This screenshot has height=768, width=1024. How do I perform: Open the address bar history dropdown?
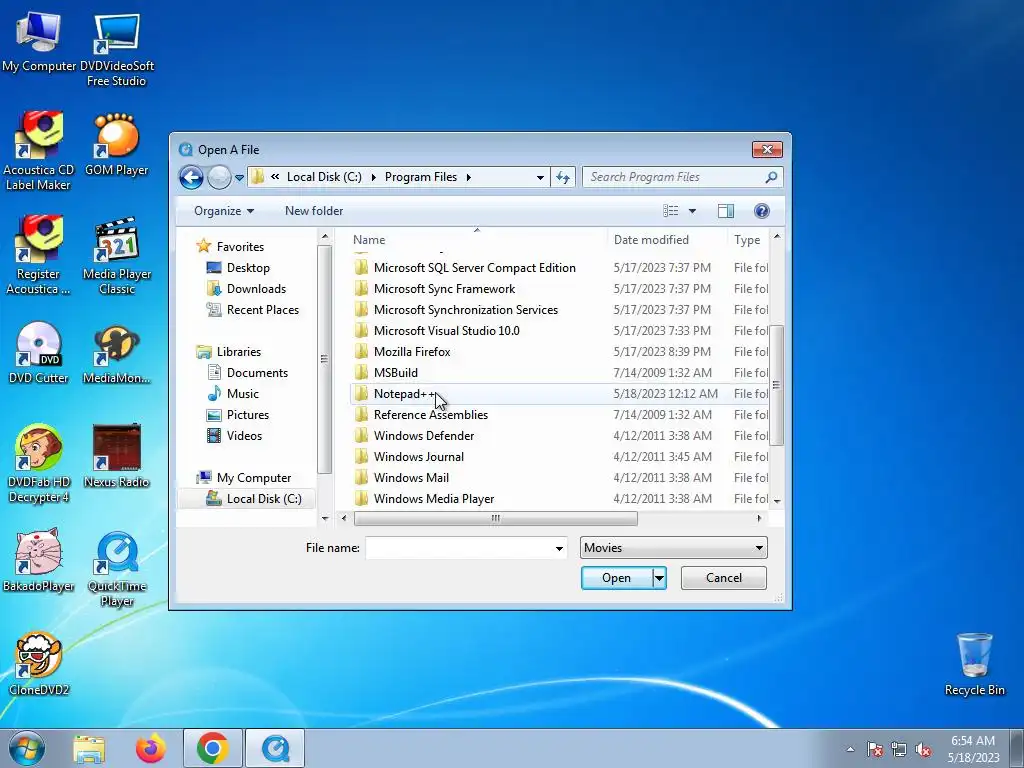(540, 177)
